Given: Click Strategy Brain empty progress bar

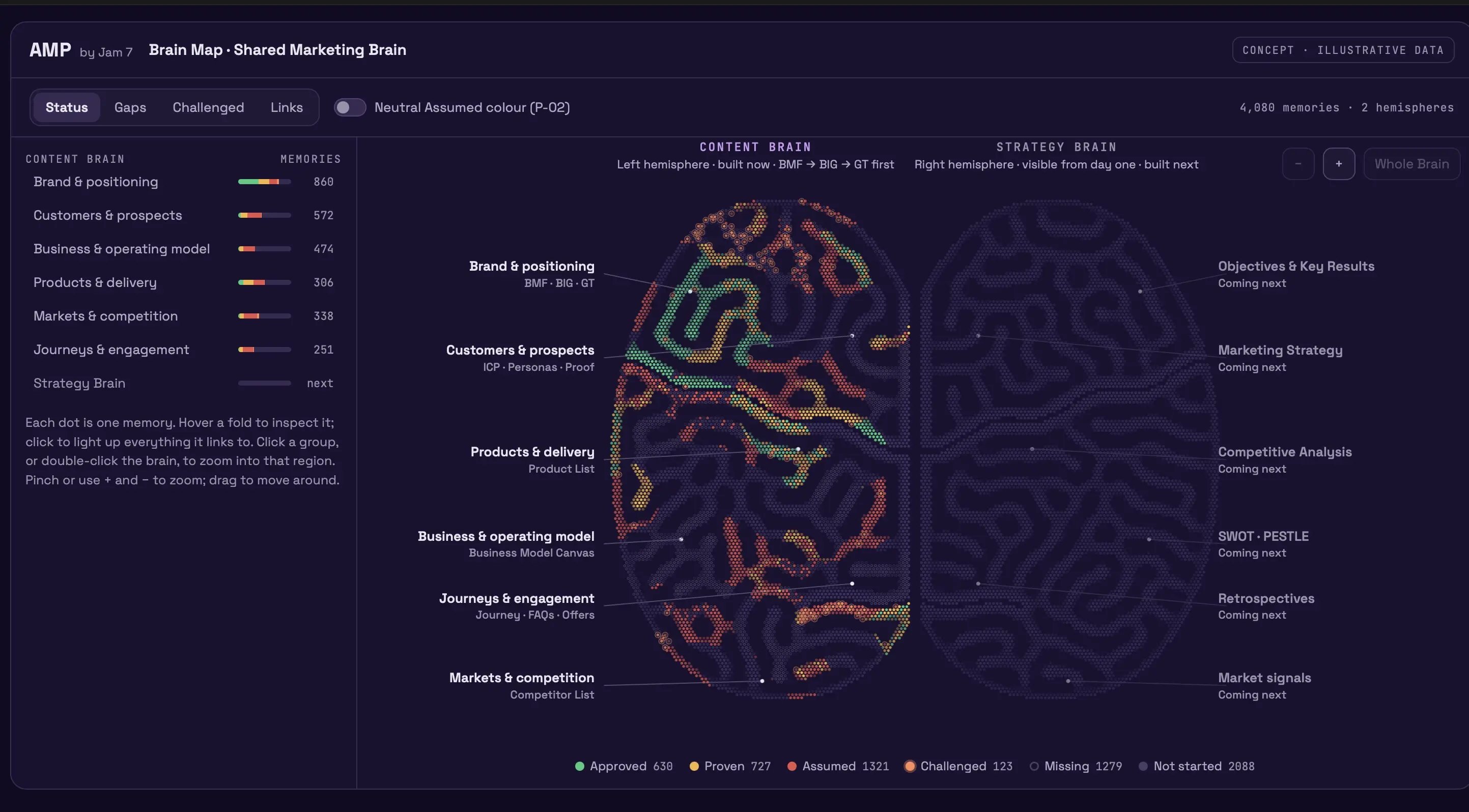Looking at the screenshot, I should (265, 384).
